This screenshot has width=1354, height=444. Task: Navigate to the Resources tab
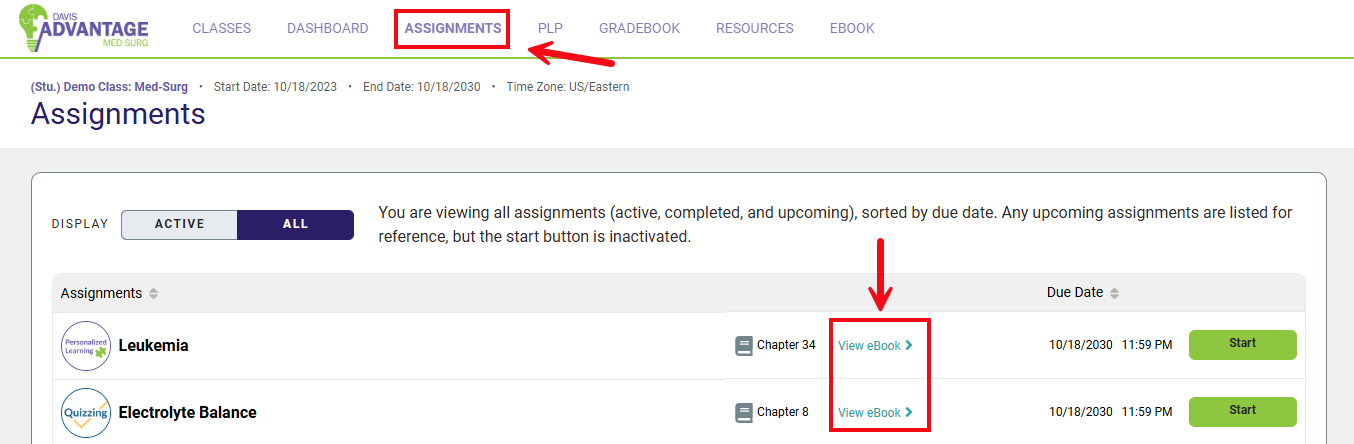click(x=754, y=29)
